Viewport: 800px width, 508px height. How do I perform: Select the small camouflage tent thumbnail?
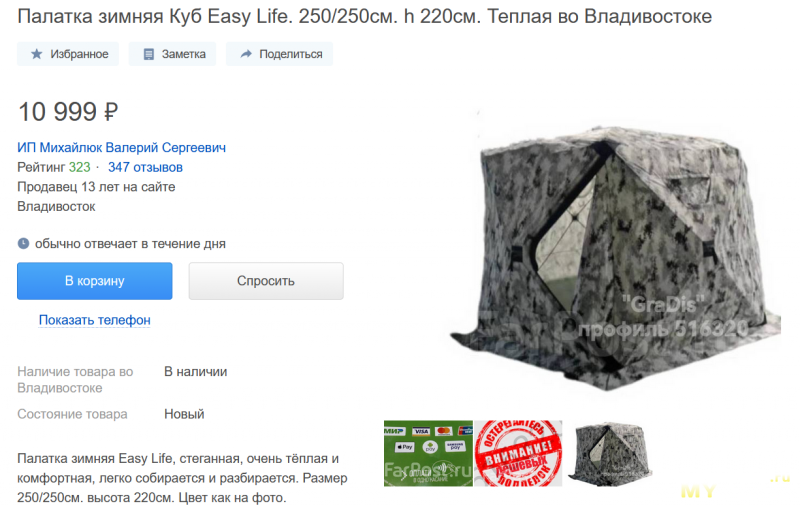[609, 452]
